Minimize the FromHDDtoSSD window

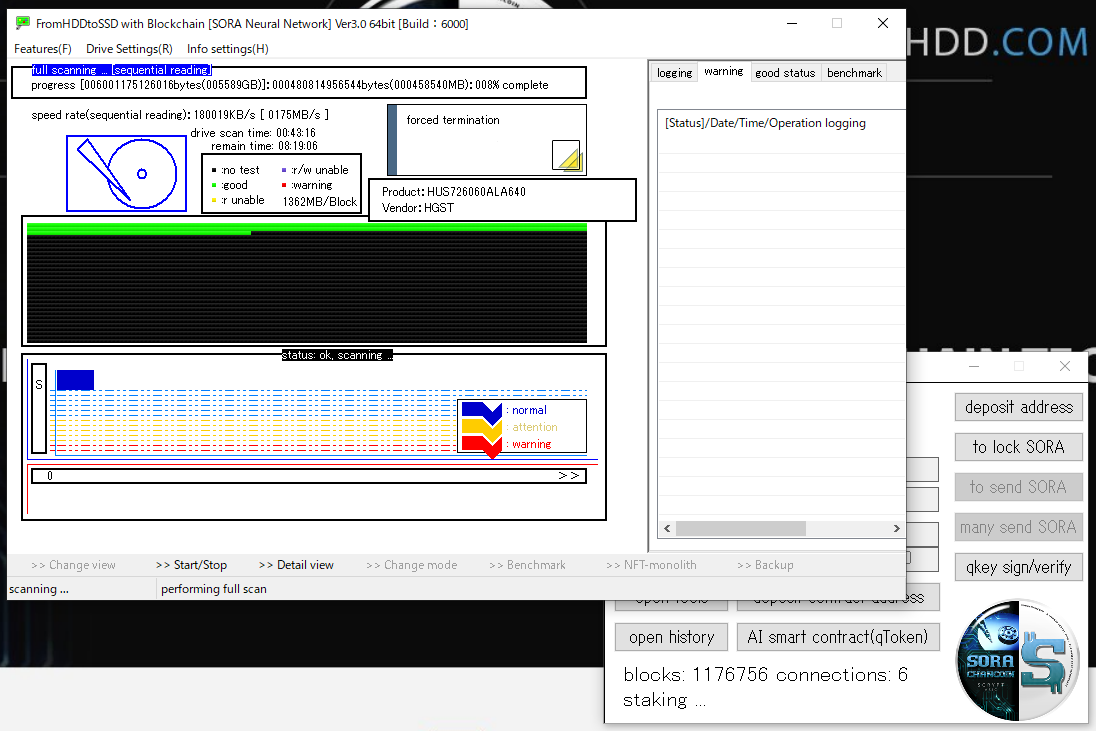[x=792, y=23]
